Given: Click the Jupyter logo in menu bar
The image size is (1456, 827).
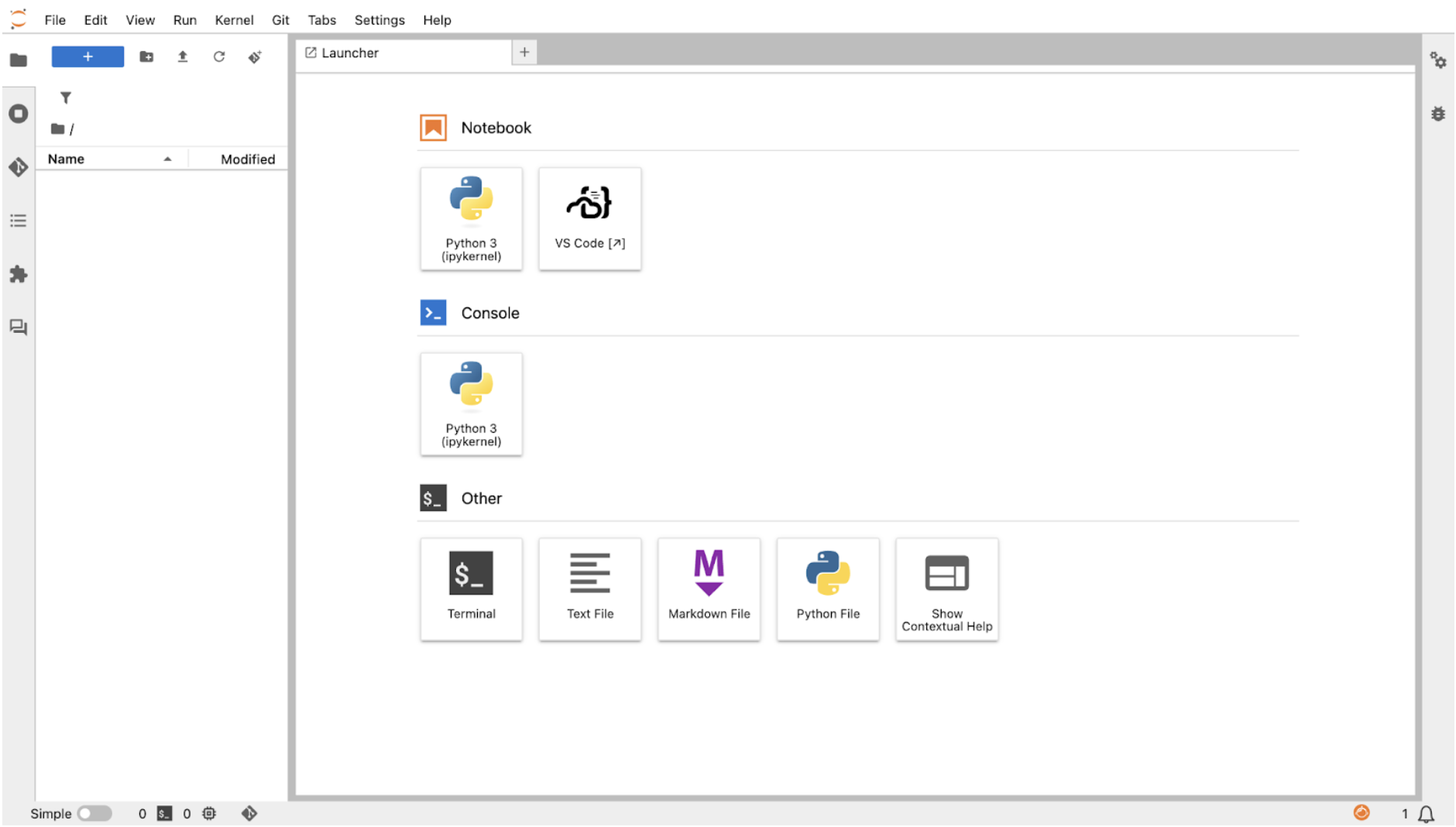Looking at the screenshot, I should point(19,19).
